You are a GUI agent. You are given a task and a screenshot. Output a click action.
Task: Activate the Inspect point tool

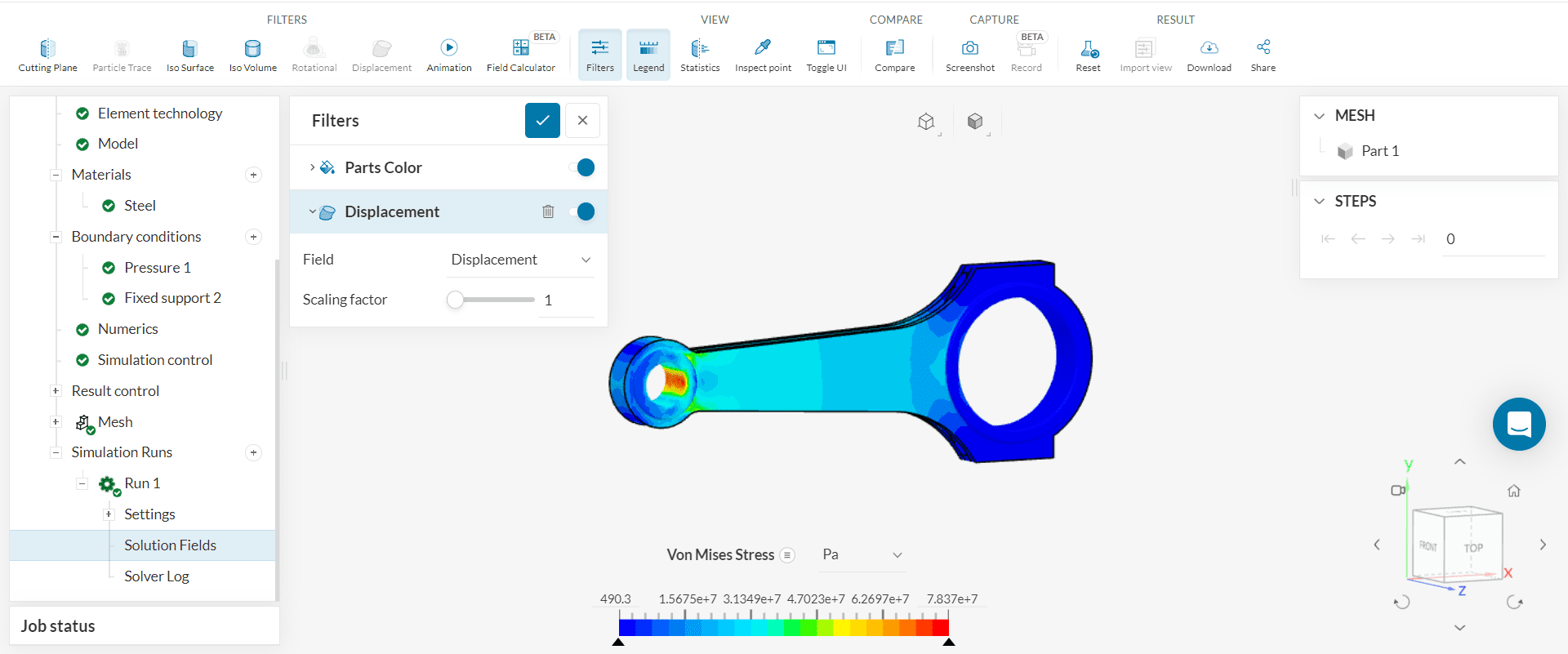(762, 55)
